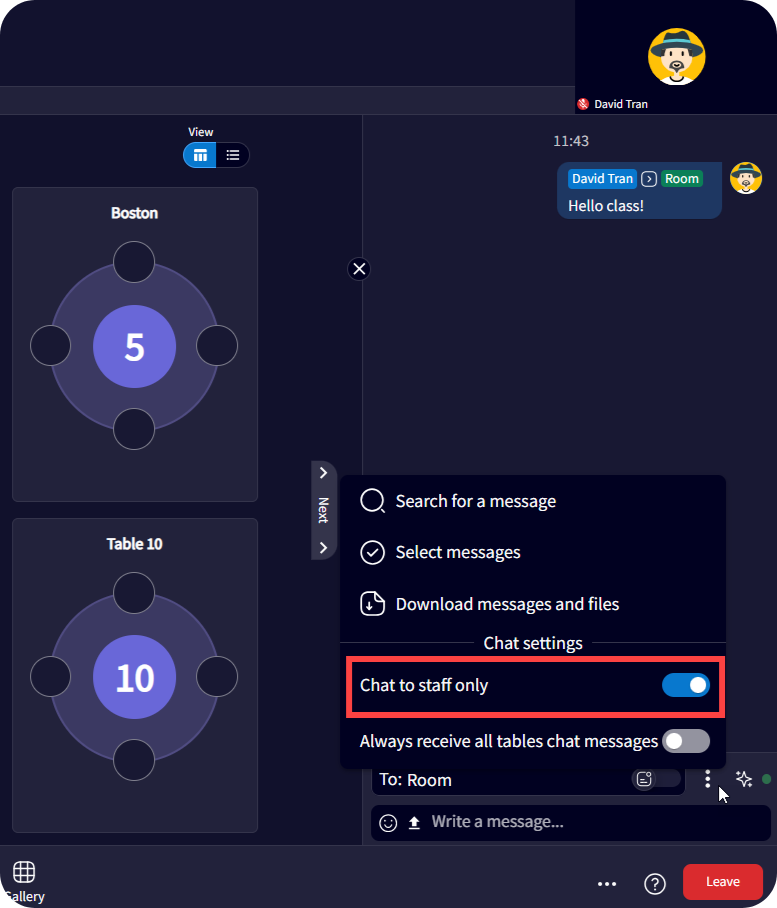The width and height of the screenshot is (777, 908).
Task: Click the green Room tag in message
Action: (681, 179)
